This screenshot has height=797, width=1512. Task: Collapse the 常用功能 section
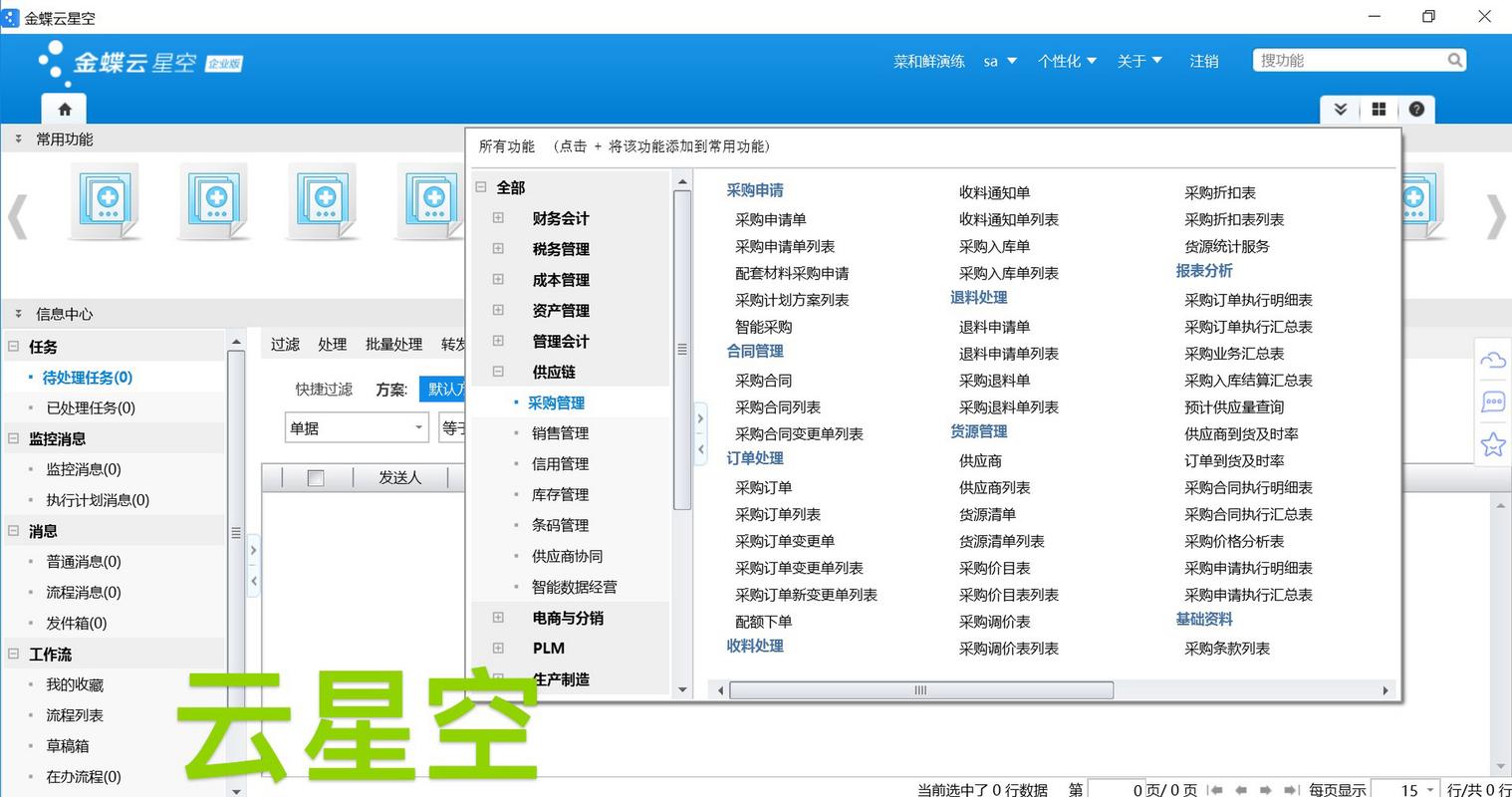18,139
